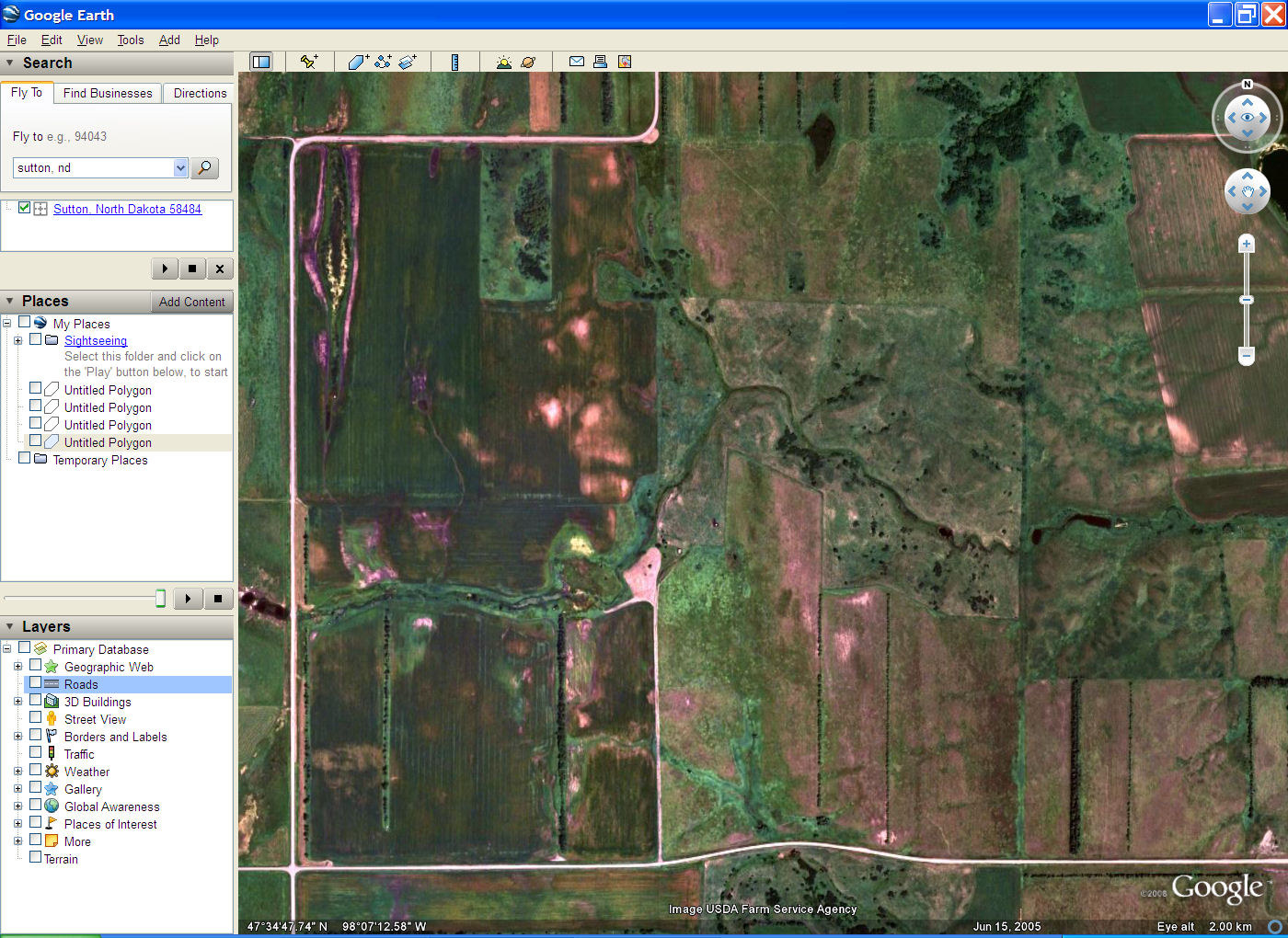Open the Edit menu

52,40
